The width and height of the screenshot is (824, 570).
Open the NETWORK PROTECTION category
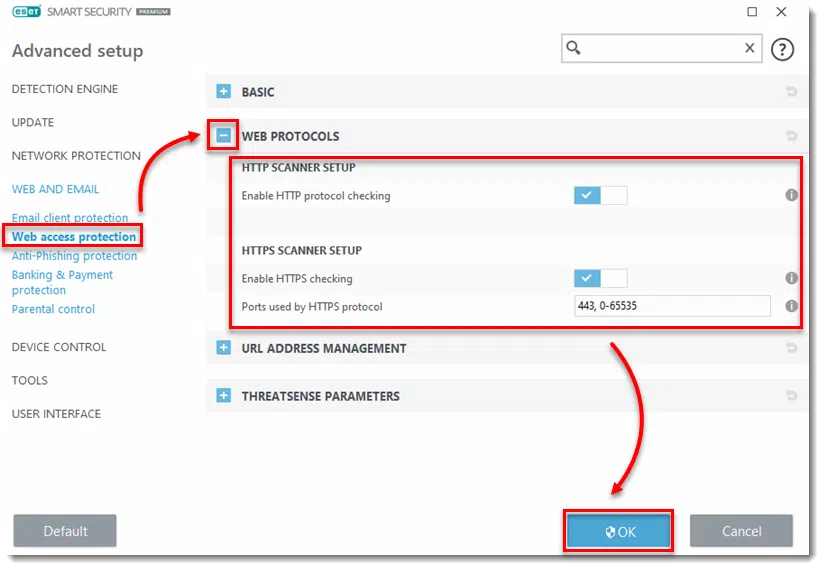tap(76, 156)
